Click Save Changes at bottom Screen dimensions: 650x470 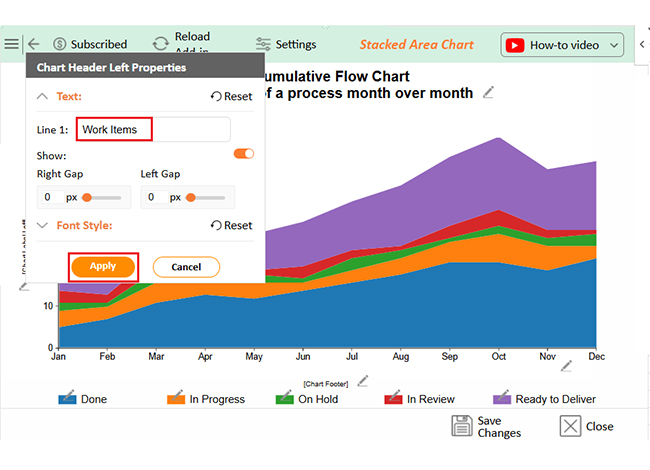click(x=487, y=427)
